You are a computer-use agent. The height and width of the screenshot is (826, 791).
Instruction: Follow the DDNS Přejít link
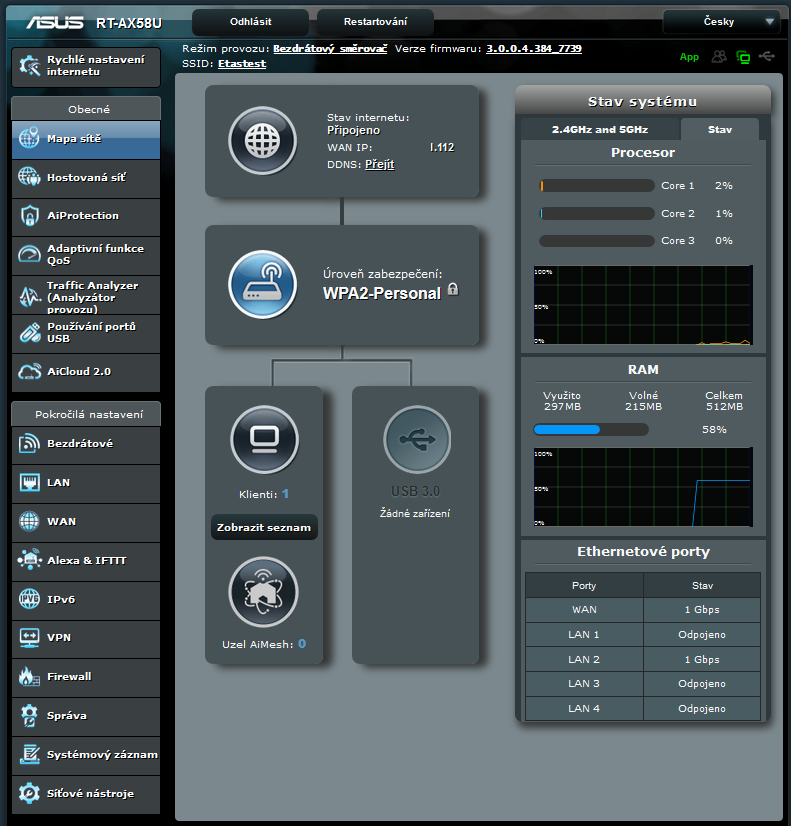pyautogui.click(x=379, y=164)
